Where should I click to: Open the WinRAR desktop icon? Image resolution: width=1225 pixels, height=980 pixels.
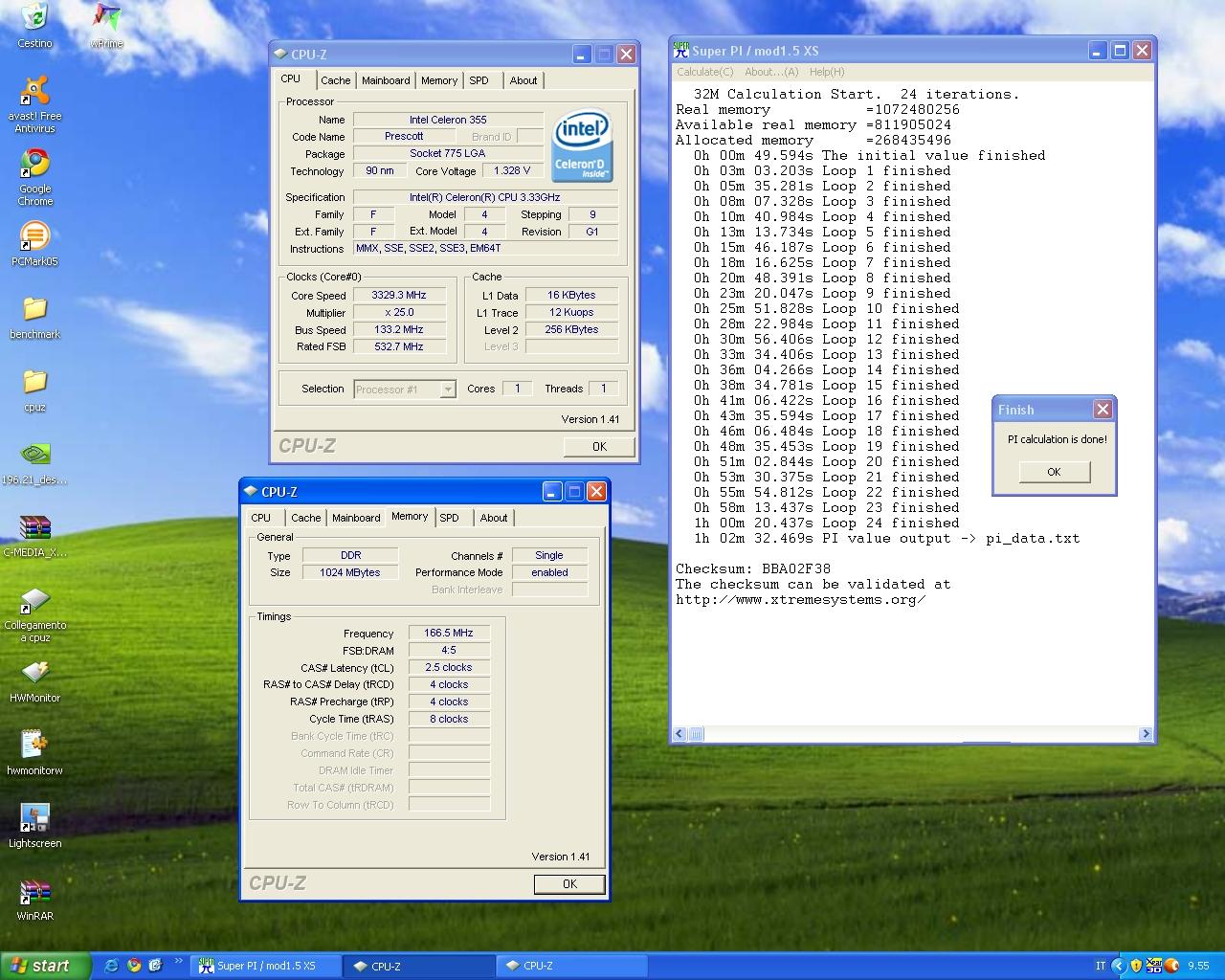pyautogui.click(x=34, y=891)
